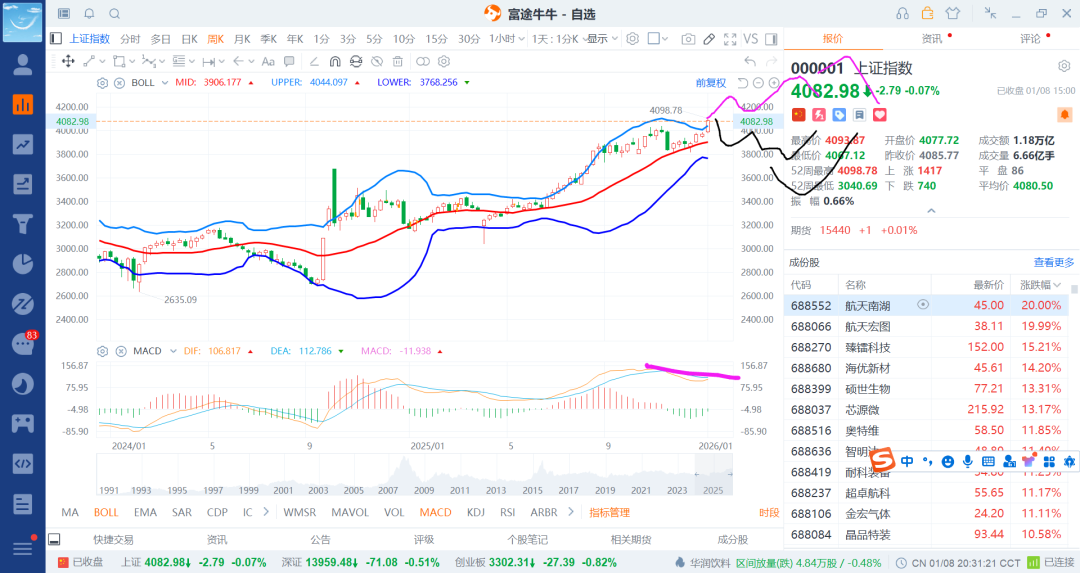Viewport: 1080px width, 573px height.
Task: Select the MAVOL indicator
Action: 350,512
